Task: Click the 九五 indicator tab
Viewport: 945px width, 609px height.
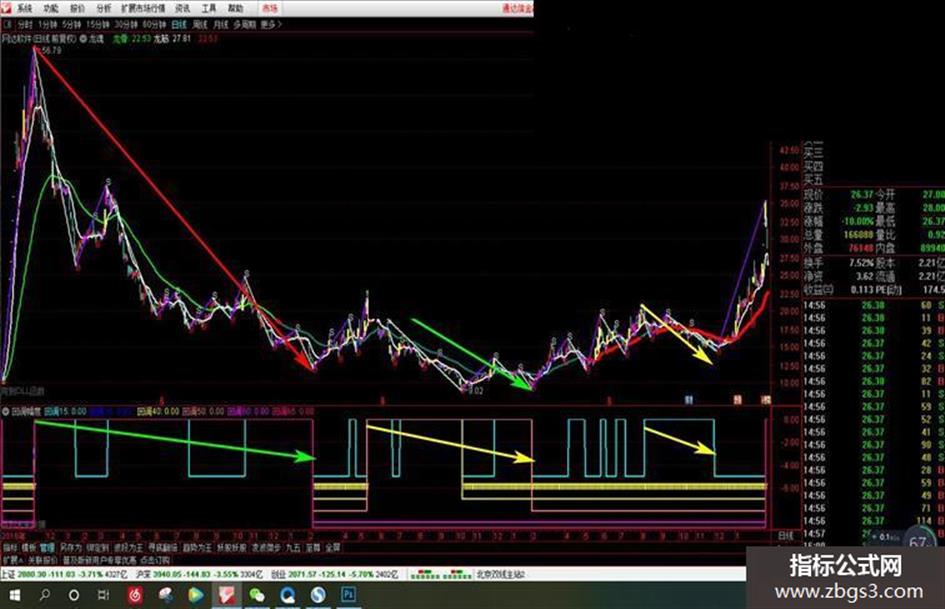Action: [x=293, y=548]
